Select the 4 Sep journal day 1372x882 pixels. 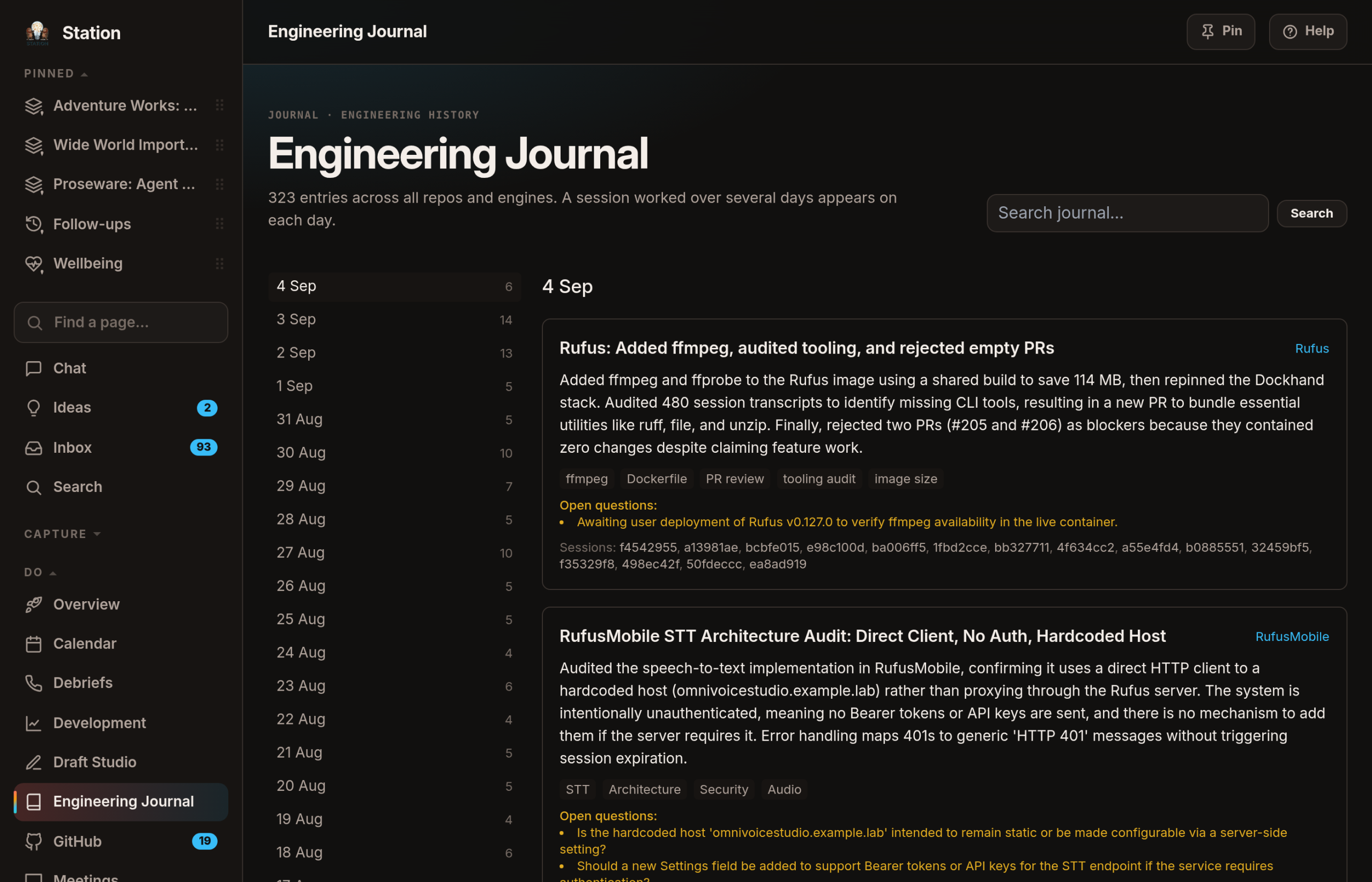(x=394, y=286)
